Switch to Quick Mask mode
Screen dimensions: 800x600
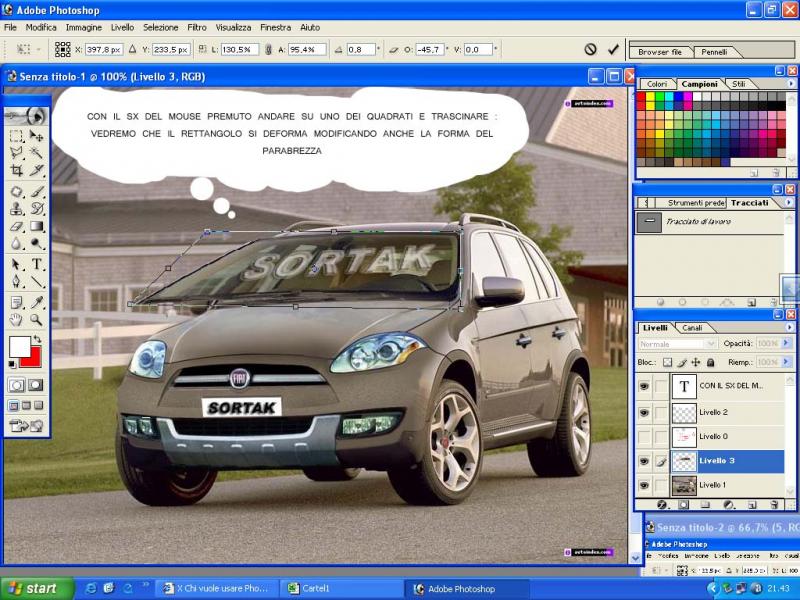[x=35, y=385]
